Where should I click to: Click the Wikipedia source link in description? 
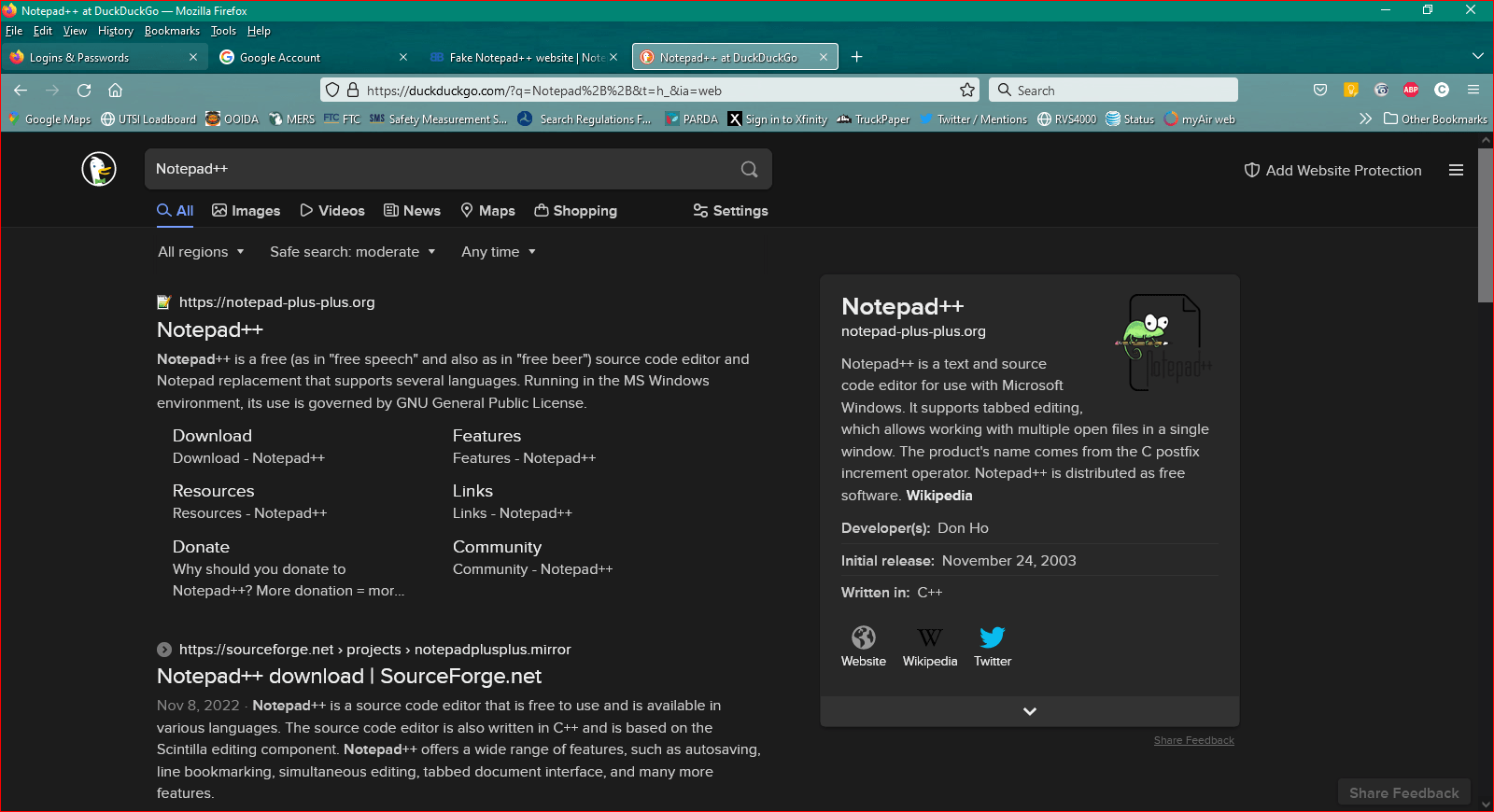[939, 496]
